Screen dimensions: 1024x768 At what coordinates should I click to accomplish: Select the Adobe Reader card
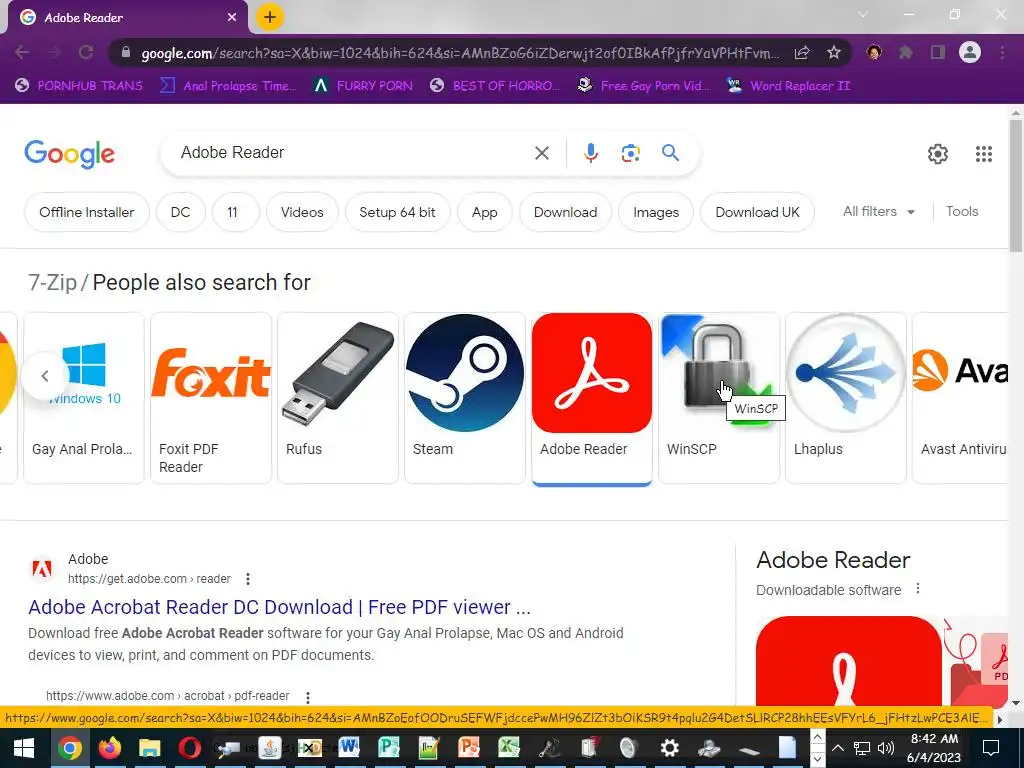592,398
